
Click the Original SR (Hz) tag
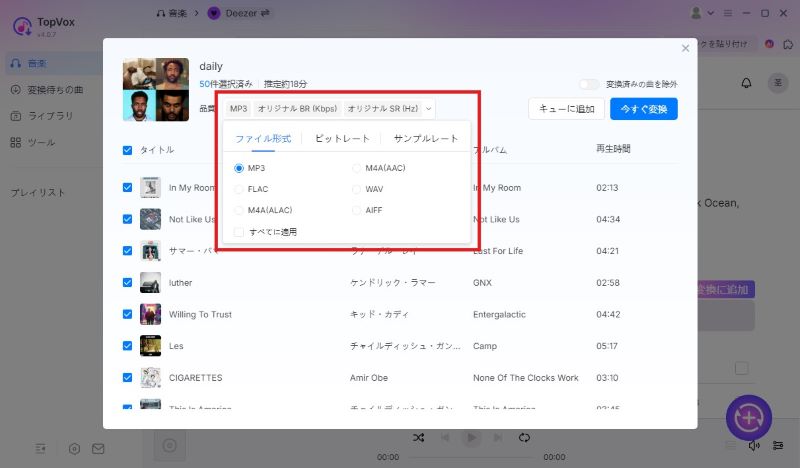click(383, 109)
